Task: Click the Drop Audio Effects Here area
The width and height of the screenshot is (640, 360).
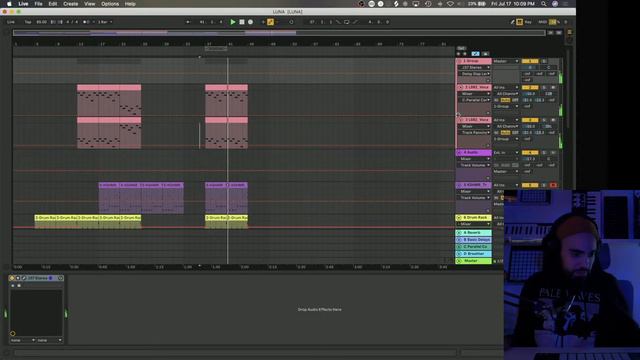Action: [320, 309]
